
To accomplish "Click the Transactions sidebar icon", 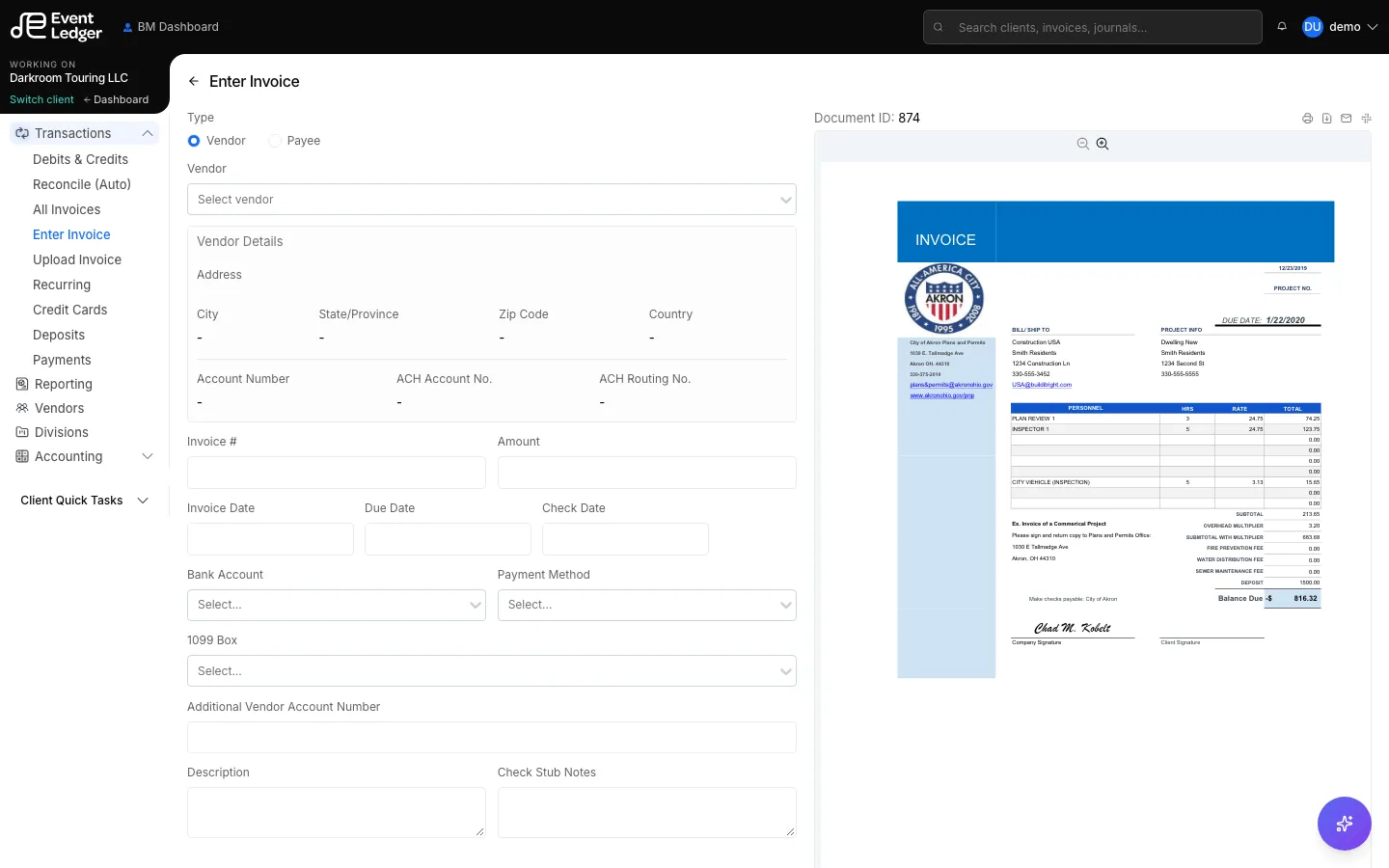I will coord(22,133).
